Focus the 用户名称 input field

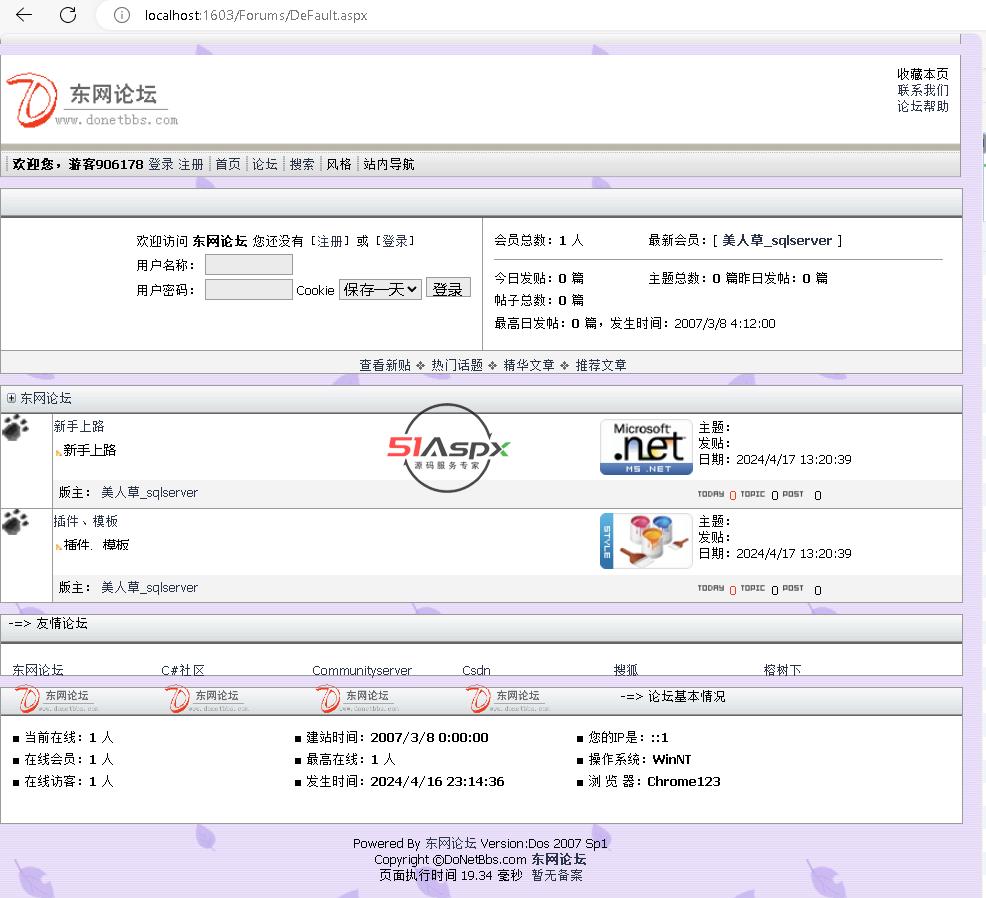point(248,264)
